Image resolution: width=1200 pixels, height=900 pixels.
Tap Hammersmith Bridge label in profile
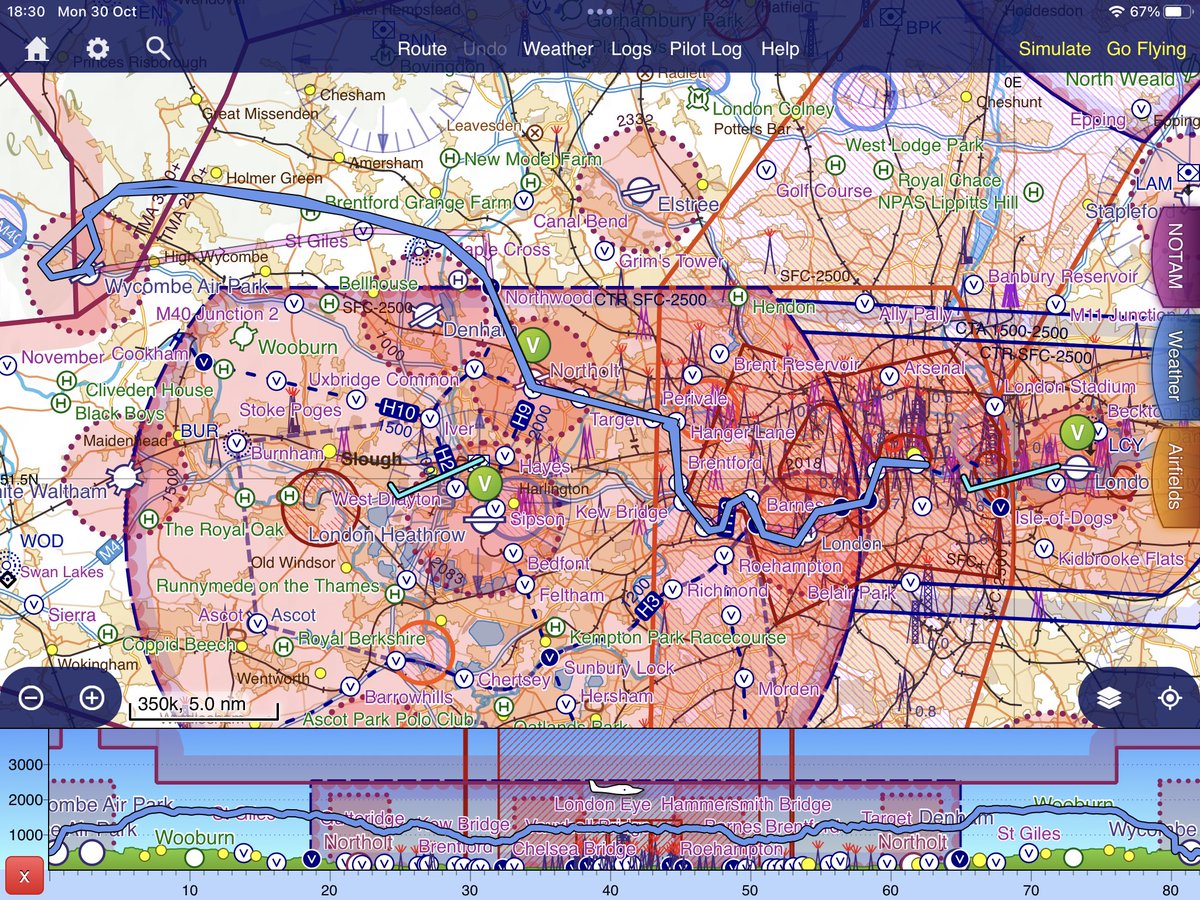745,805
